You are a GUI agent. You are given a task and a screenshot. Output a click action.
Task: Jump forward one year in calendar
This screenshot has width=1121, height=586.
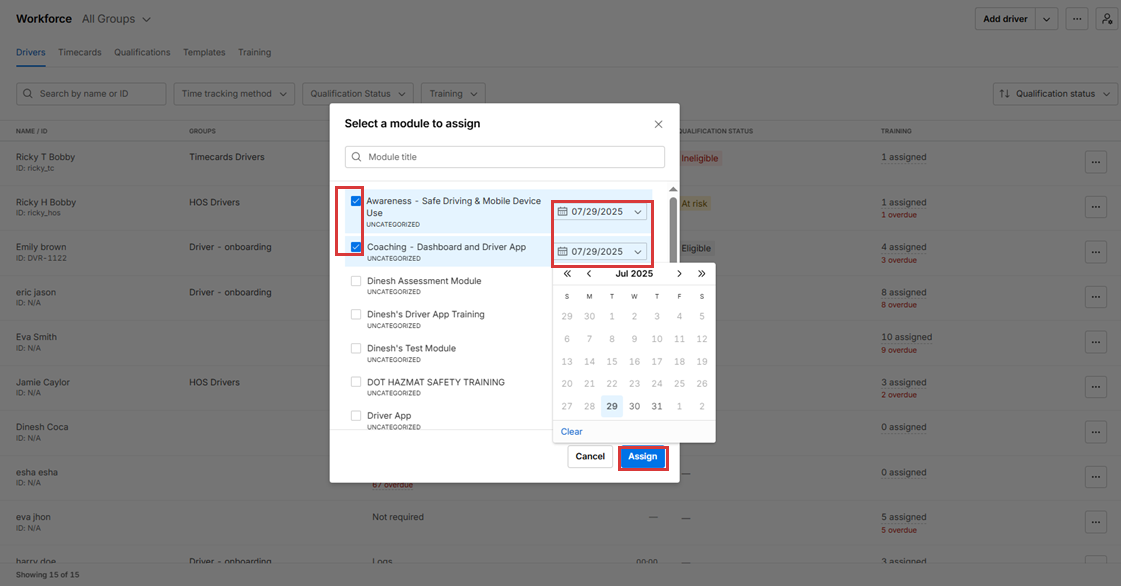(702, 274)
